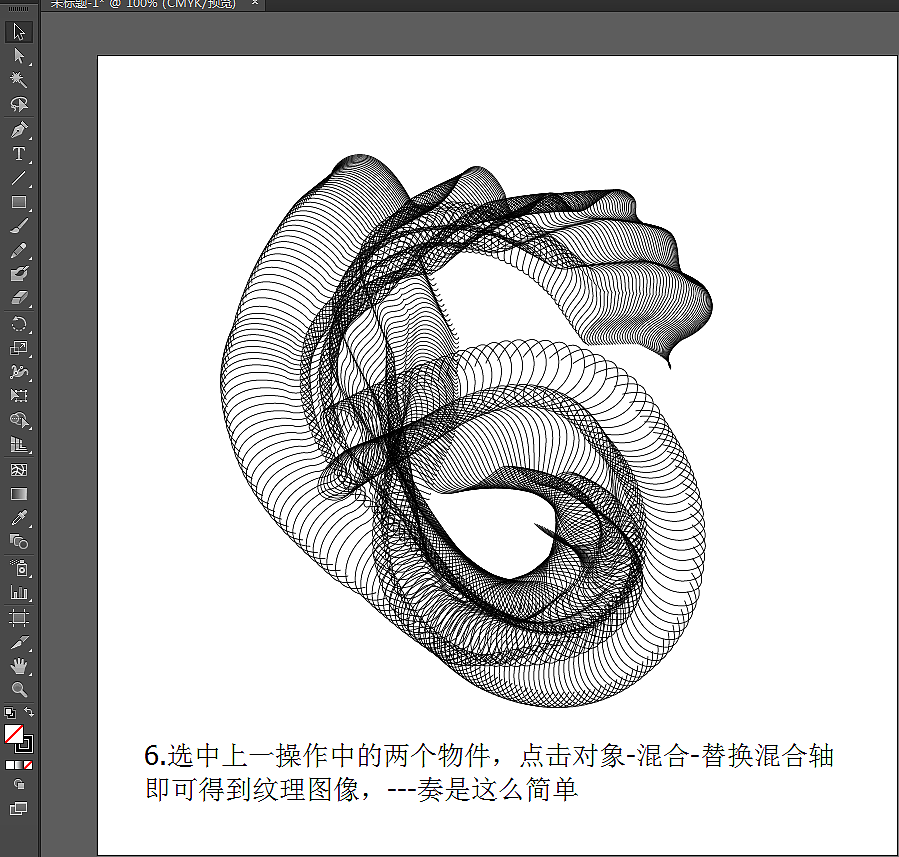This screenshot has width=899, height=857.
Task: Open the drawing modes button
Action: 18,784
